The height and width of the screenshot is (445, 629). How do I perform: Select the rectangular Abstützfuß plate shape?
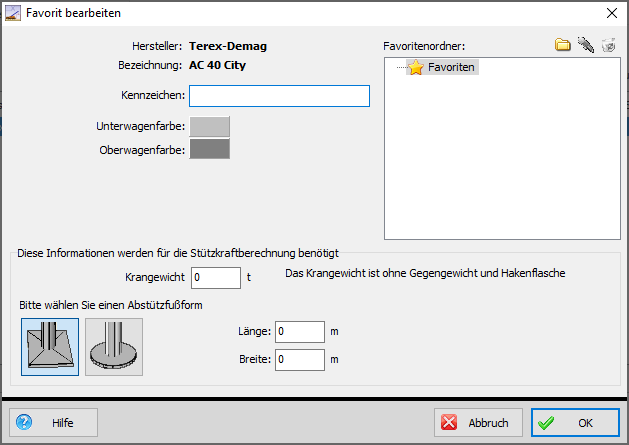pyautogui.click(x=50, y=347)
